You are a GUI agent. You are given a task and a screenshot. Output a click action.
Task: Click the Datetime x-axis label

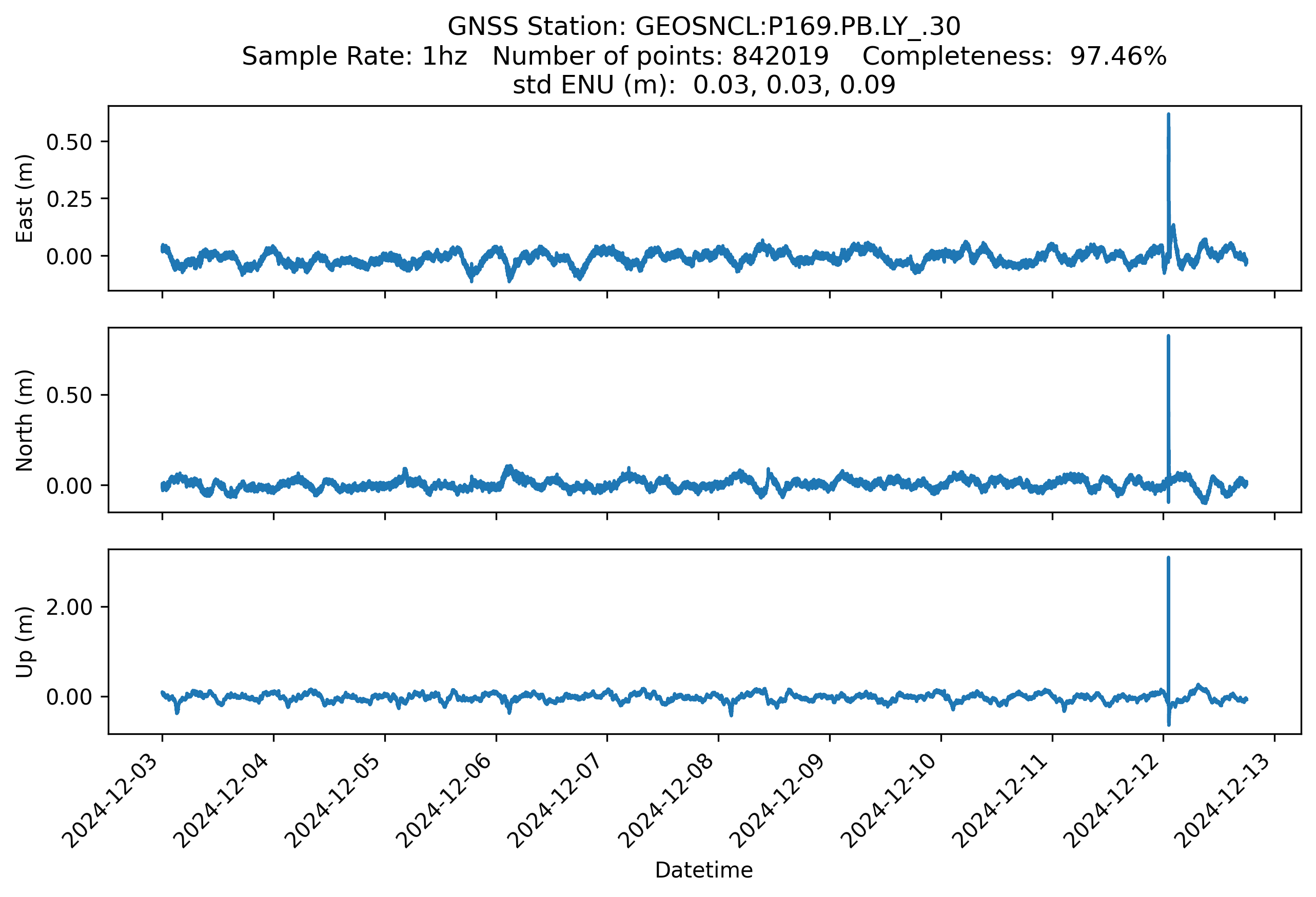point(704,870)
